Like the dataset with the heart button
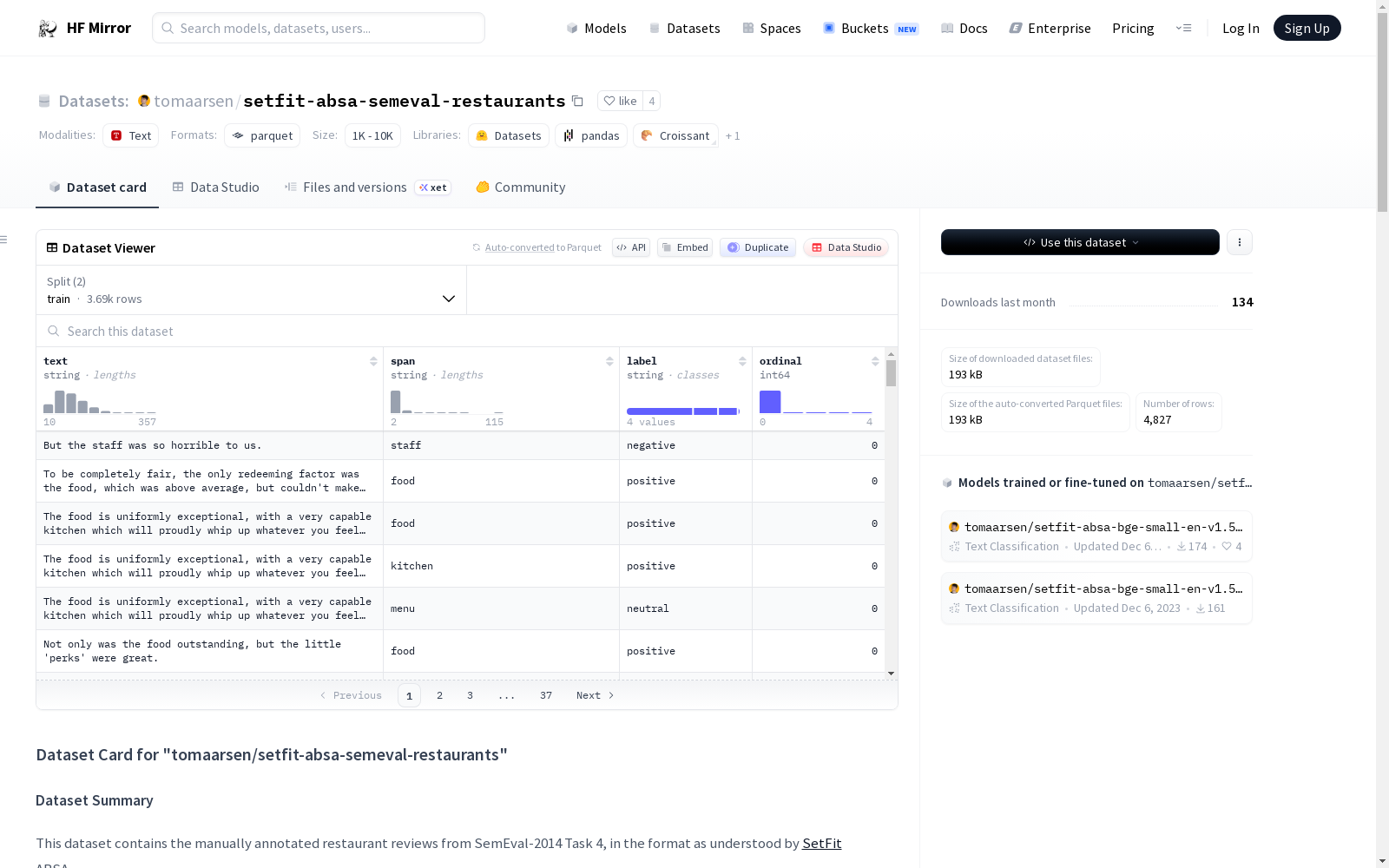Screen dimensions: 1389x868 pyautogui.click(x=620, y=101)
